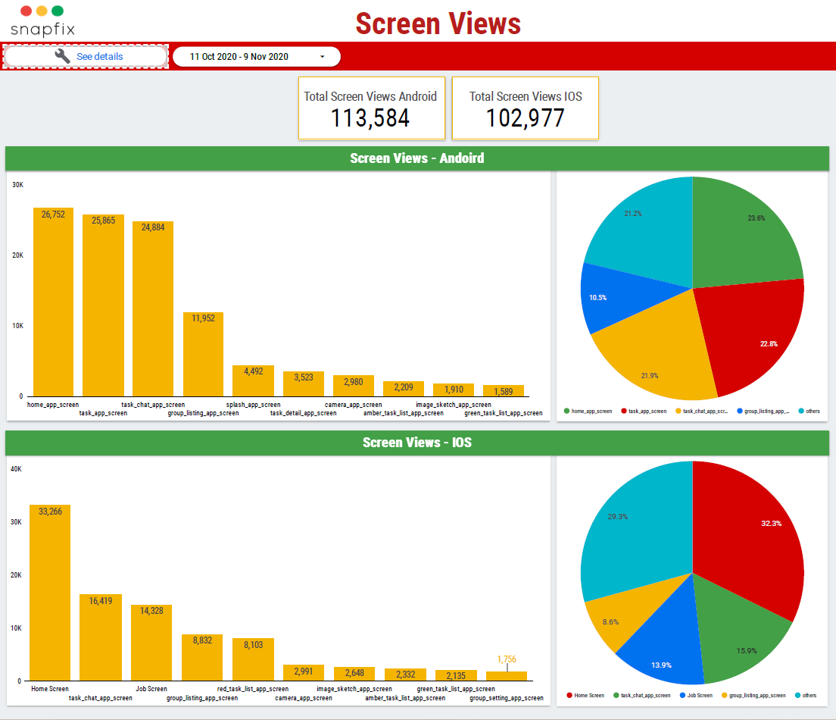The width and height of the screenshot is (836, 720).
Task: Click the wrench icon beside See details
Action: (x=62, y=56)
